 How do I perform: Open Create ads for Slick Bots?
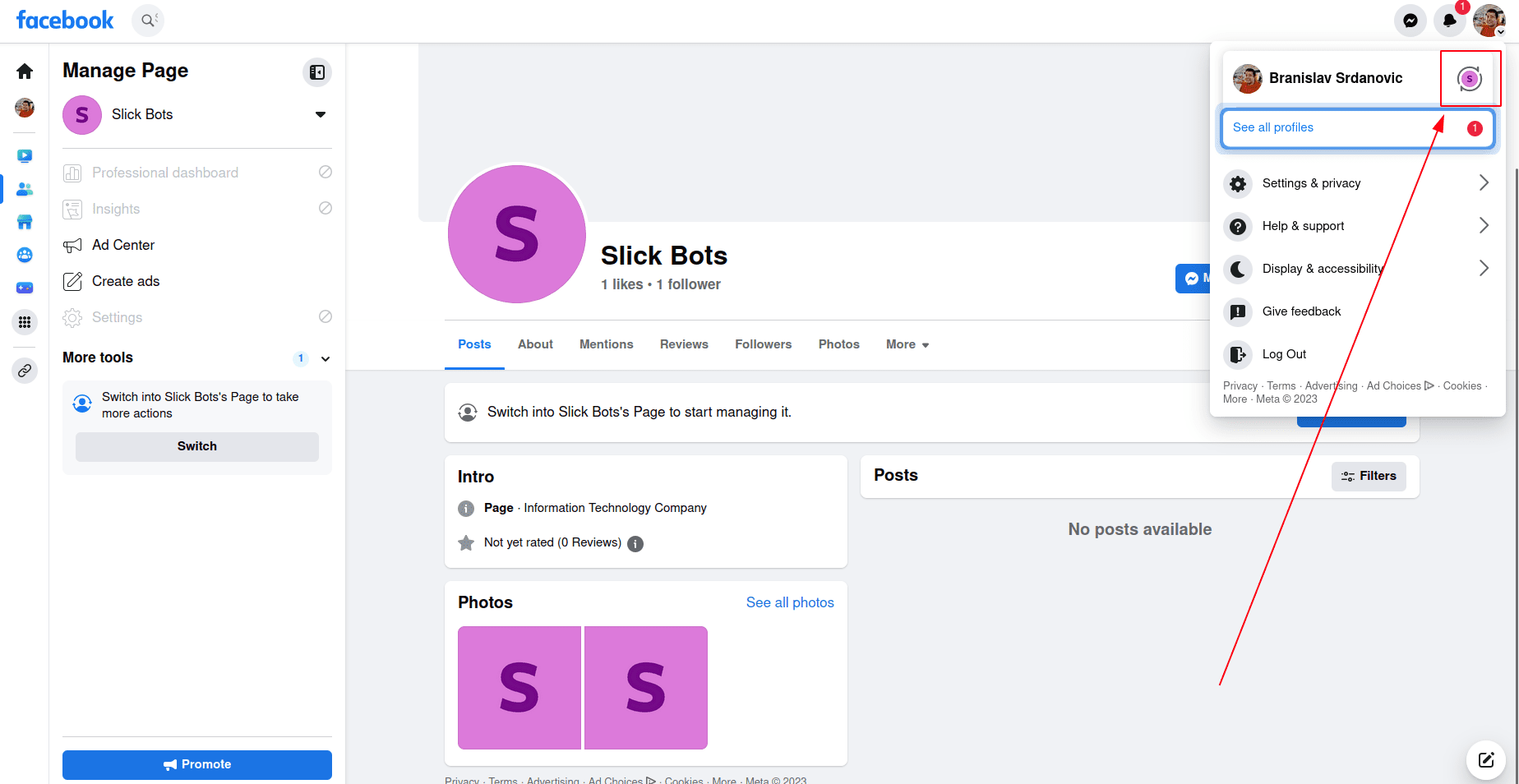(126, 280)
